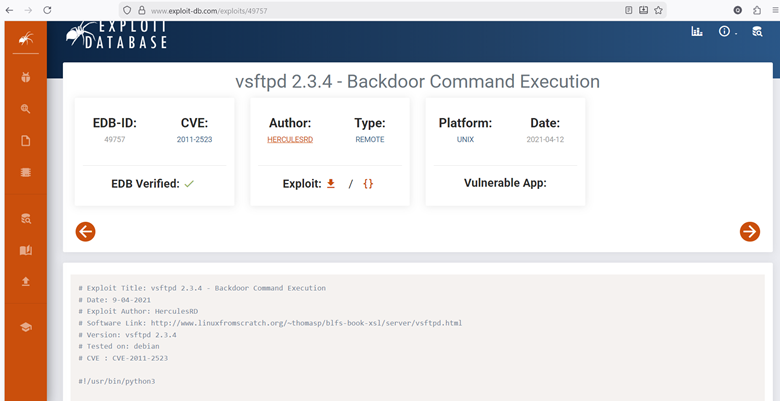Viewport: 780px width, 401px height.
Task: Go to the next exploit with right arrow
Action: 749,232
